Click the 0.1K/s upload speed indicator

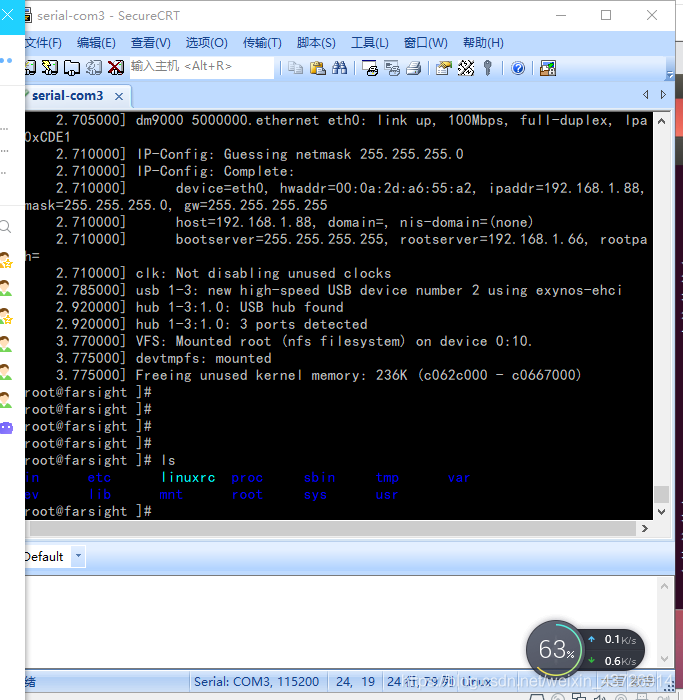pyautogui.click(x=614, y=640)
